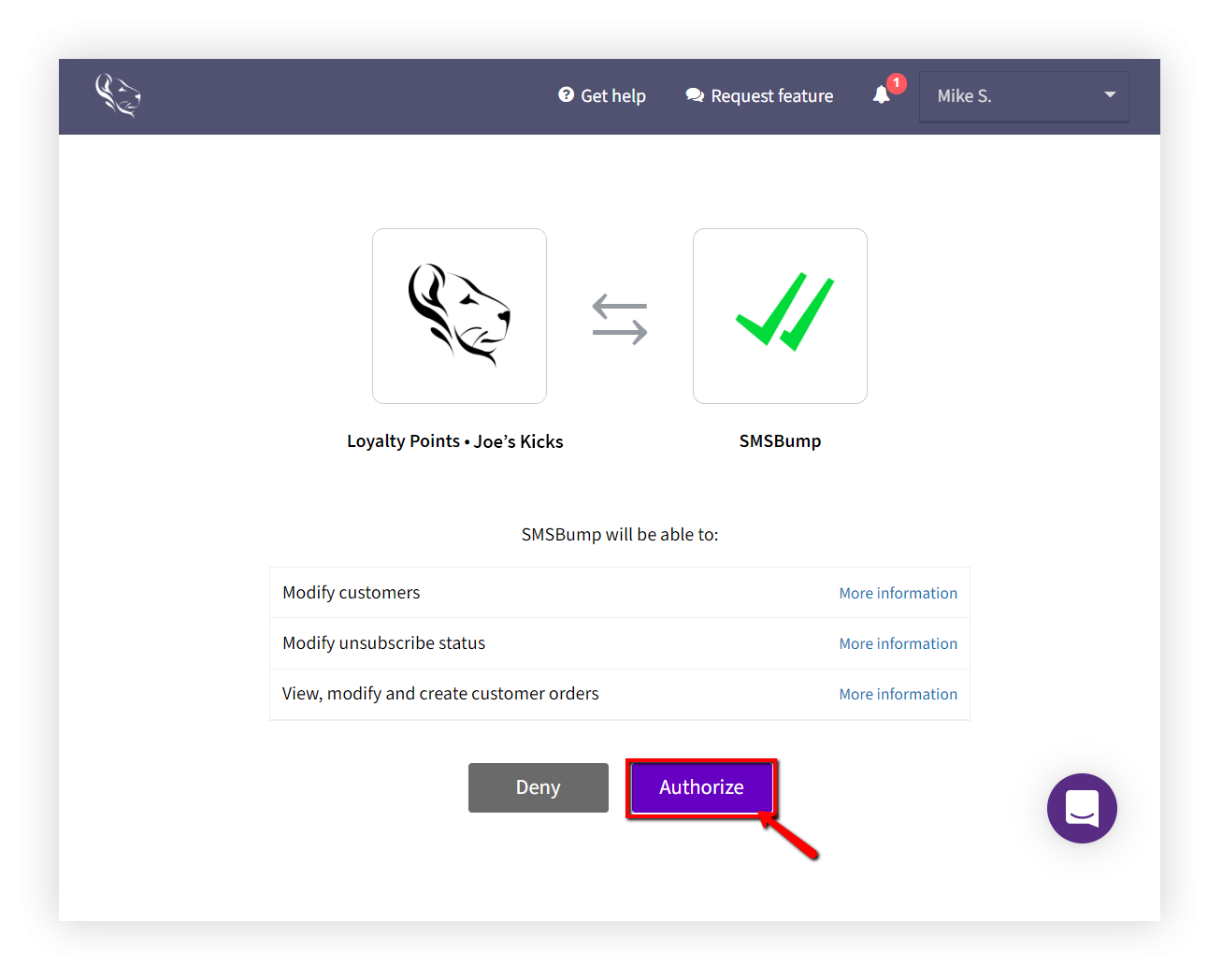Authorize the SMSBump connection

[701, 787]
